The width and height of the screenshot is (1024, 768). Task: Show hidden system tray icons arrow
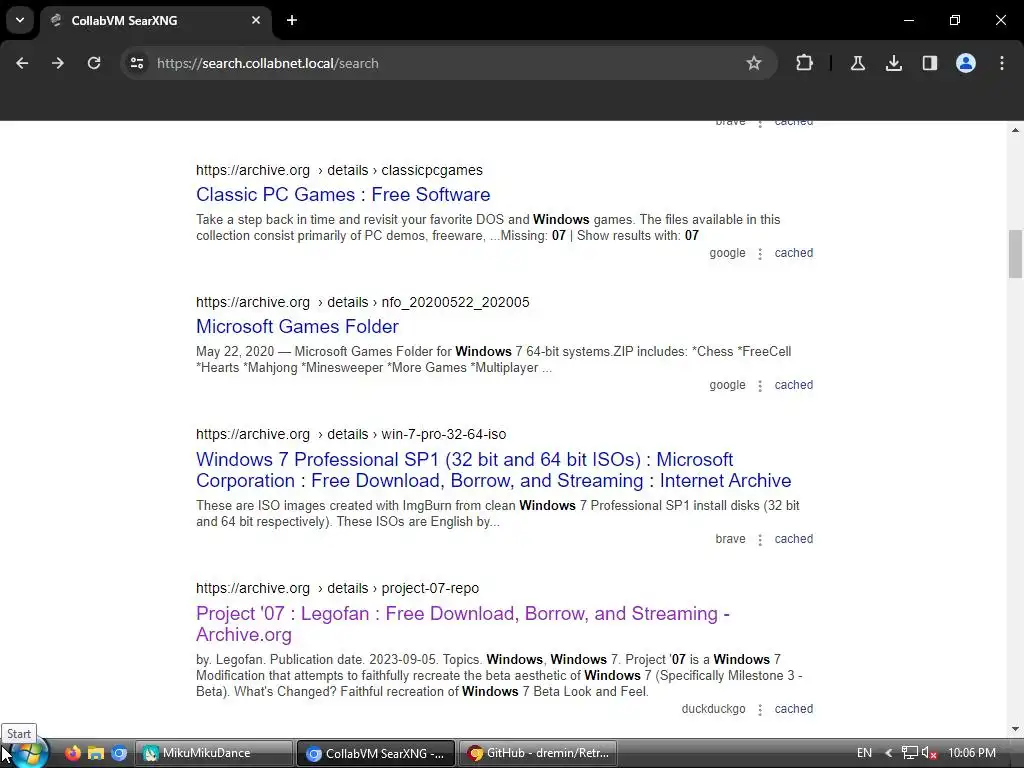[x=888, y=753]
